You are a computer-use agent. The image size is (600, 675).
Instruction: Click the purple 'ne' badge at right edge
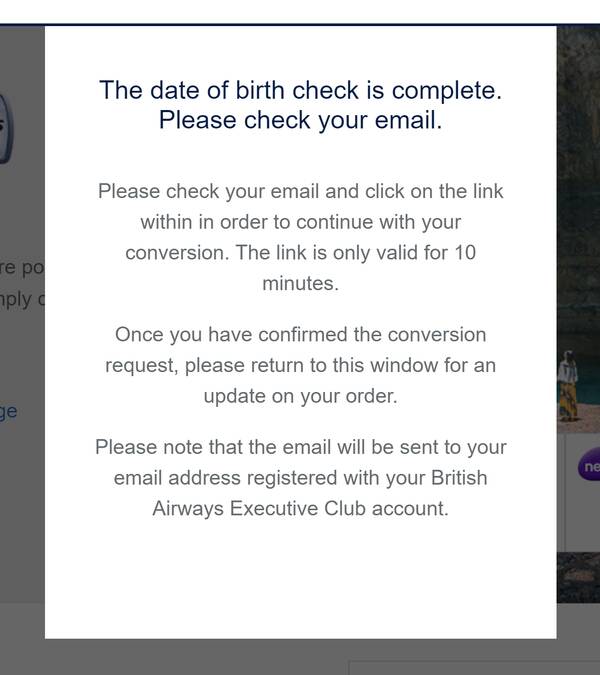[x=590, y=466]
